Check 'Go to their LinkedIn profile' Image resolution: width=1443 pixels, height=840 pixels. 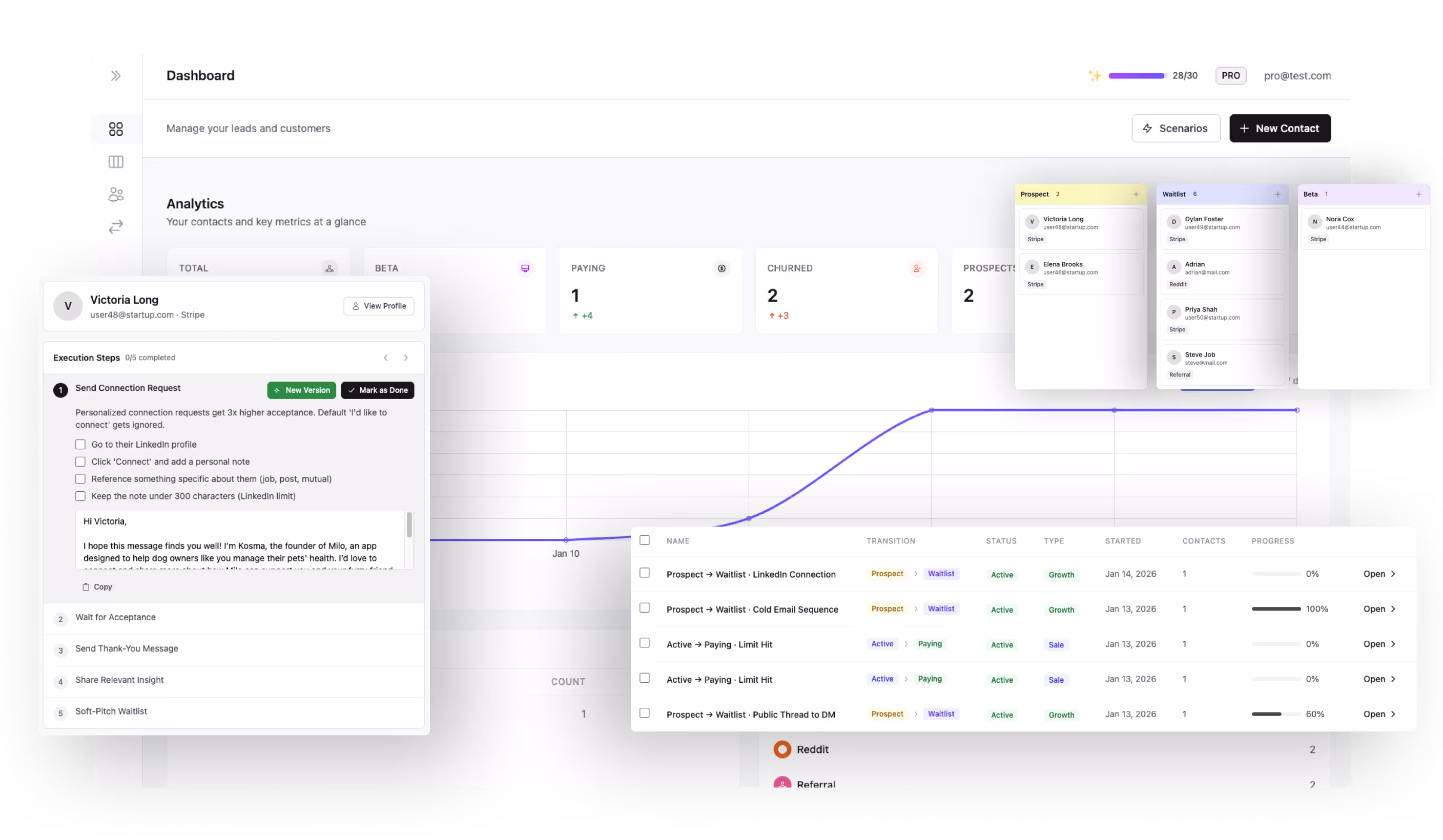coord(80,444)
